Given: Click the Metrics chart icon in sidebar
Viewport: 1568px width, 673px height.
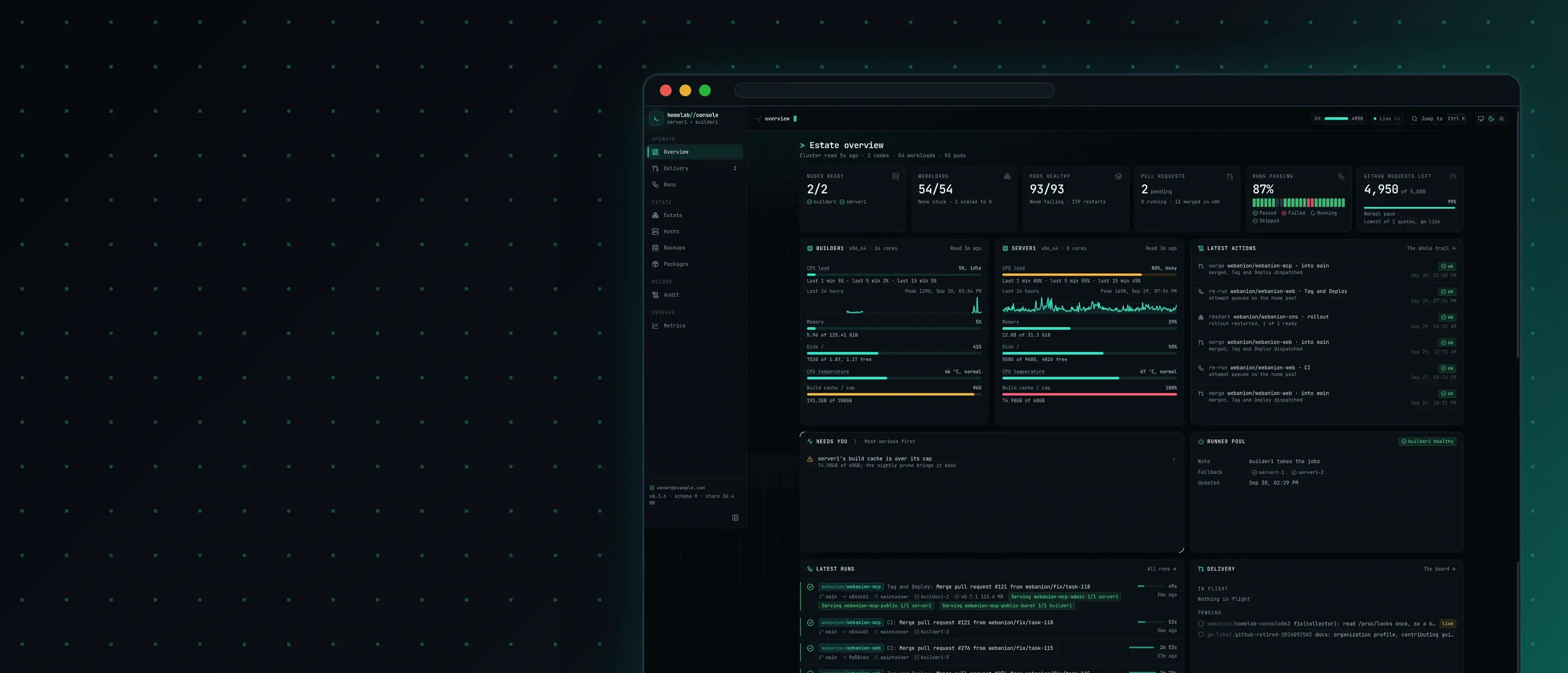Looking at the screenshot, I should [655, 325].
